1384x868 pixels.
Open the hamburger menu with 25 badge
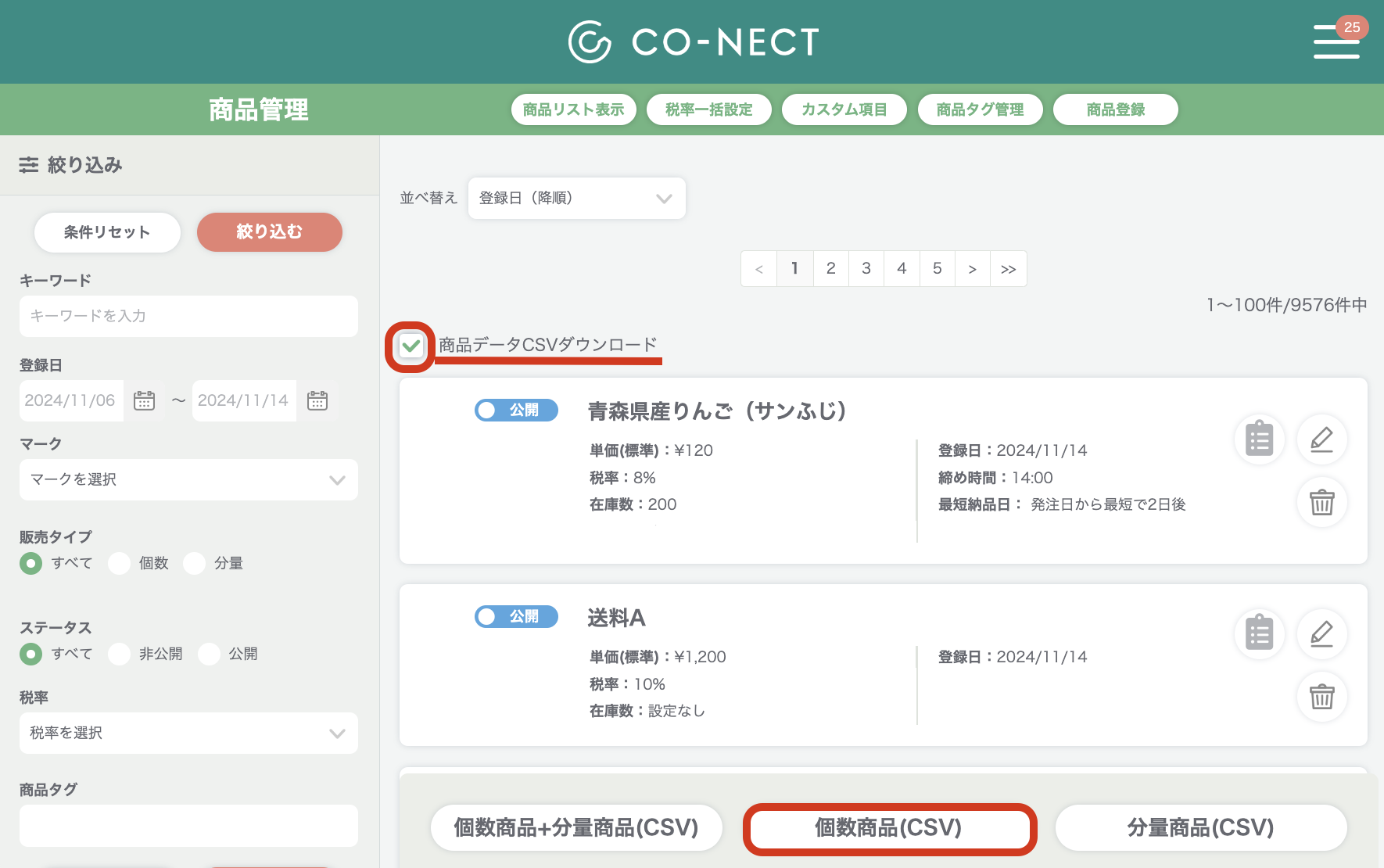pyautogui.click(x=1336, y=41)
